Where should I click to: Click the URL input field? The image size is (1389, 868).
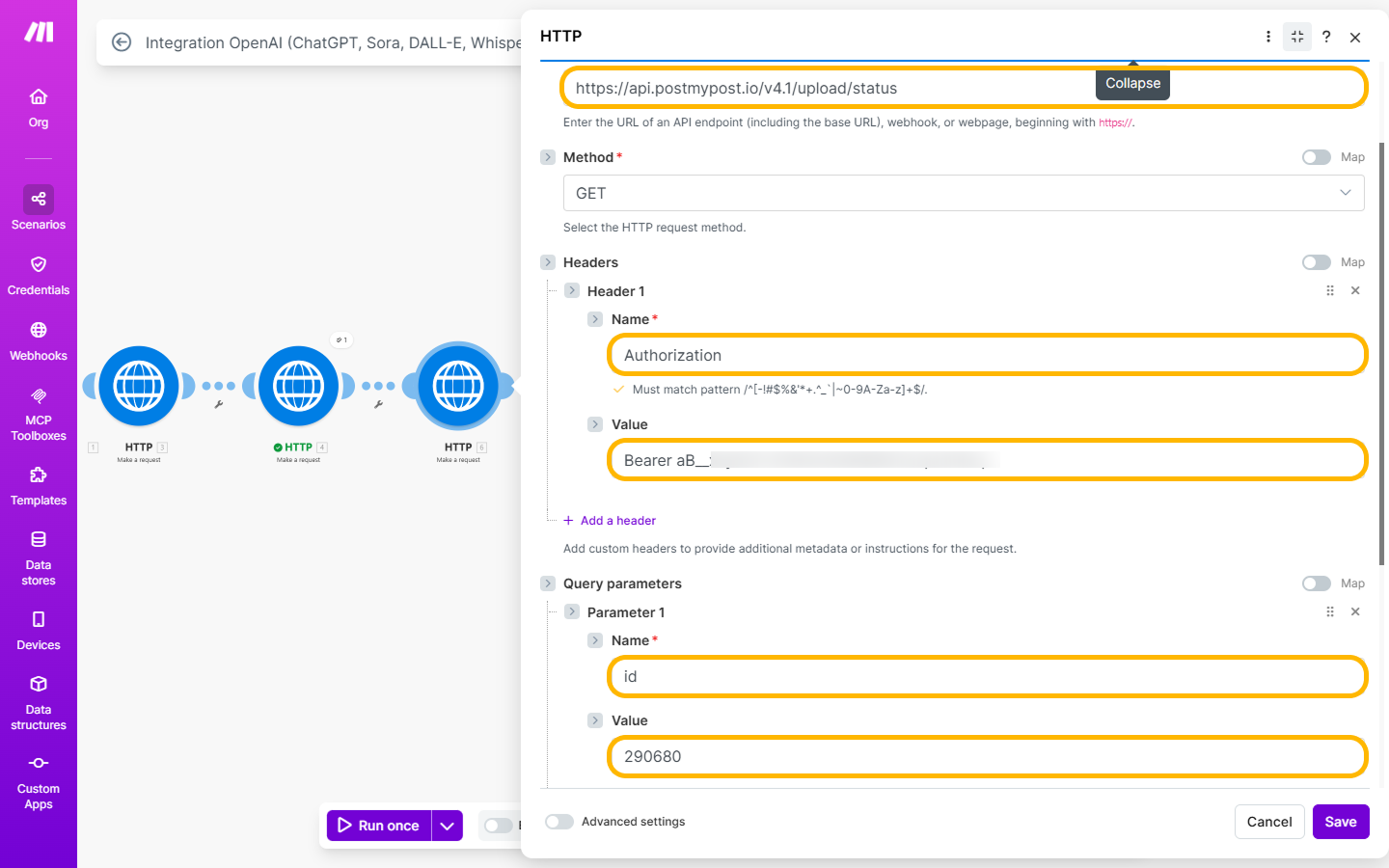(830, 88)
